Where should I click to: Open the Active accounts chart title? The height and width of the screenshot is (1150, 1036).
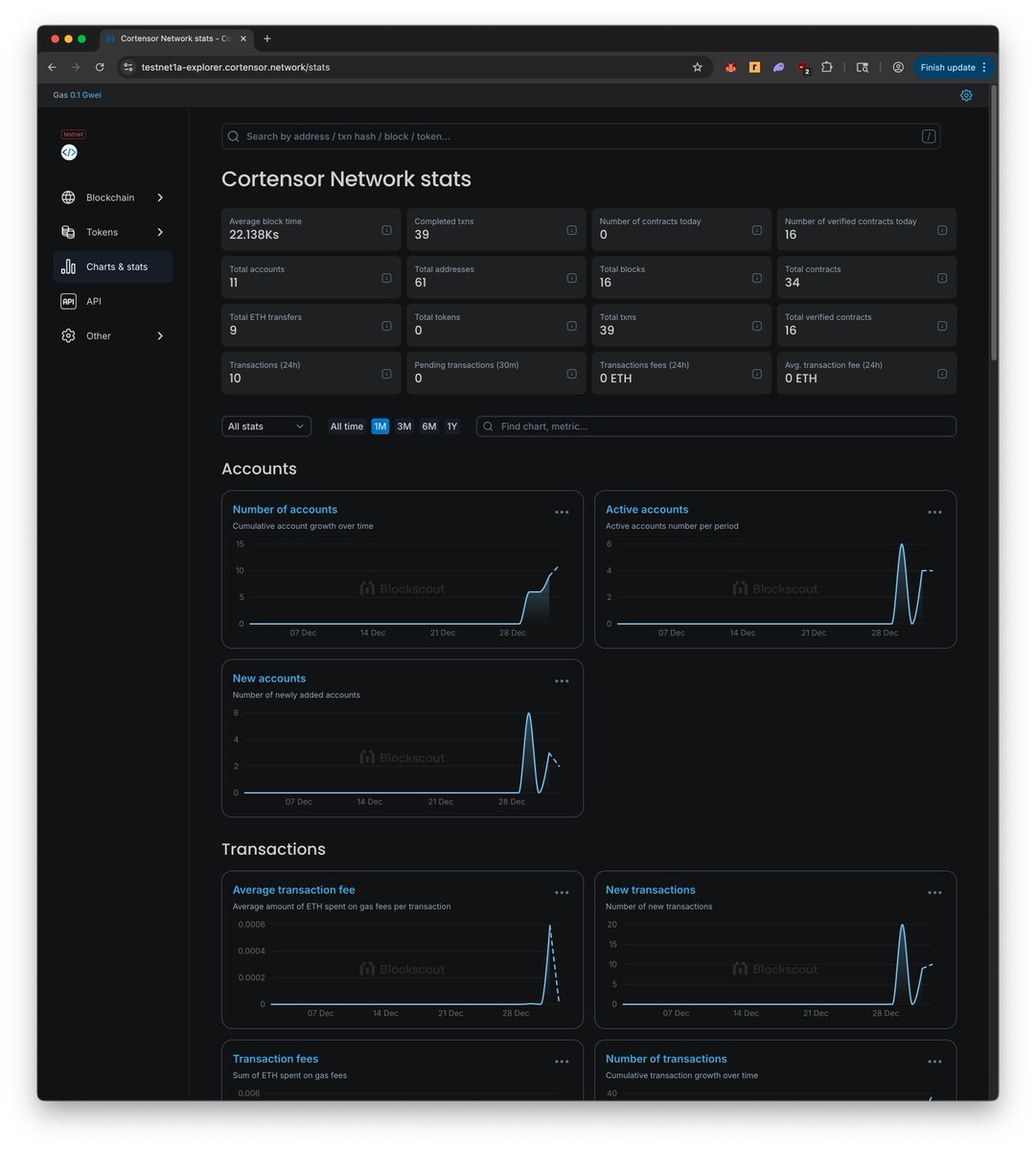click(647, 510)
